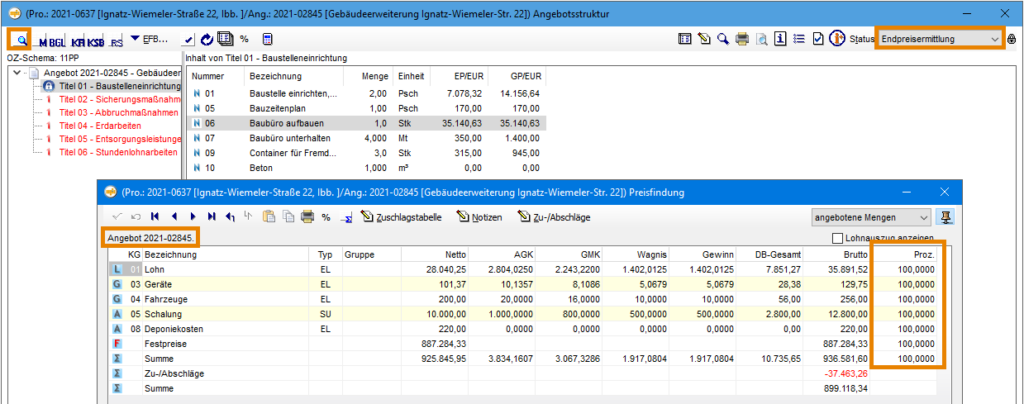
Task: Click the arrow-with-1 icon in Preisfindung toolbar
Action: pyautogui.click(x=230, y=216)
